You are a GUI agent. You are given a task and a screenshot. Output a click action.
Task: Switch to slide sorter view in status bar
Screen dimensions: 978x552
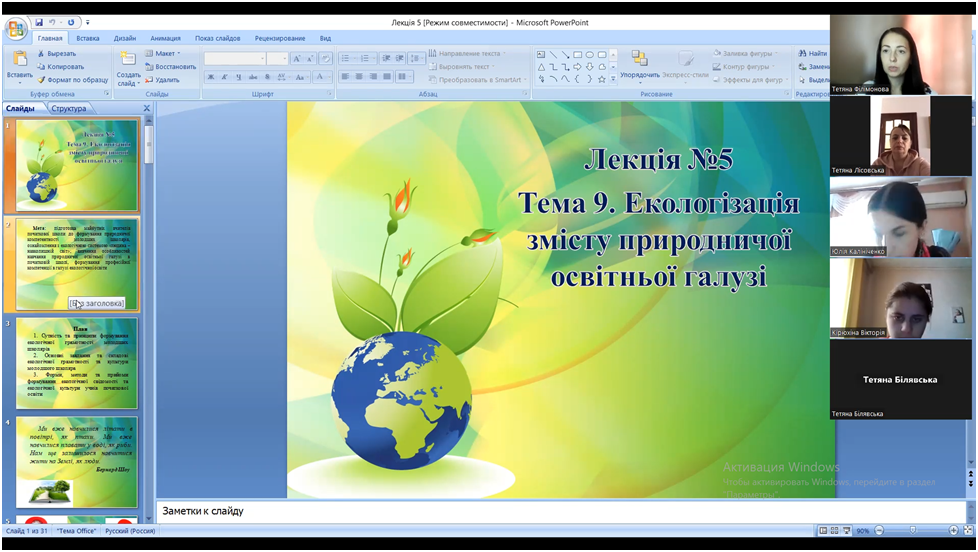833,531
